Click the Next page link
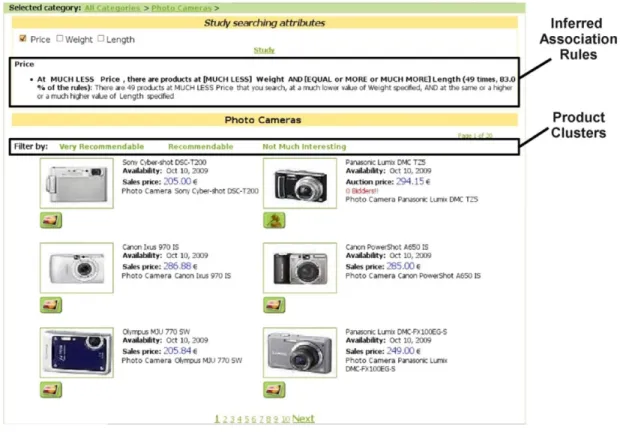 click(x=303, y=419)
